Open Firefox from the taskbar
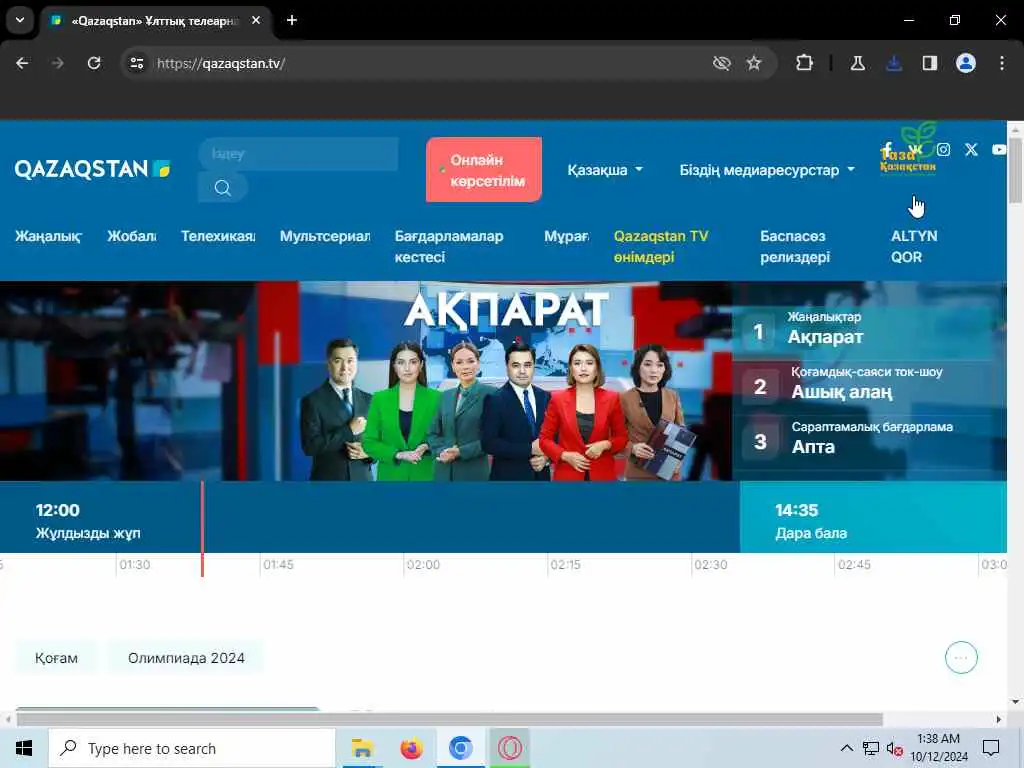Image resolution: width=1024 pixels, height=768 pixels. pos(411,748)
